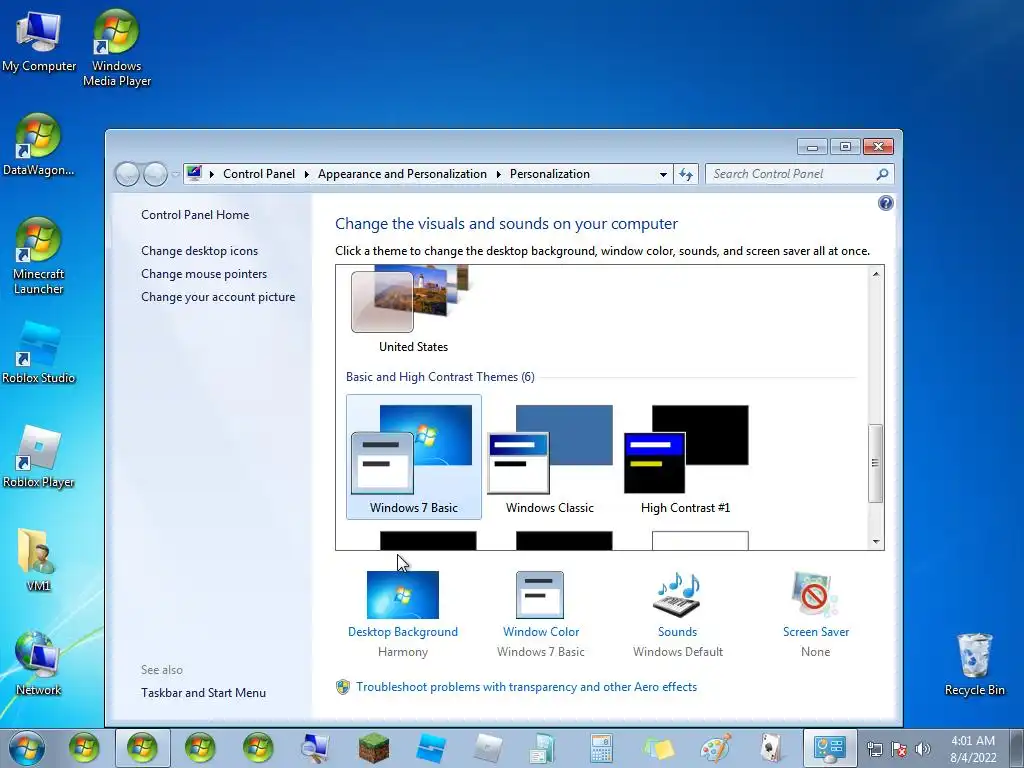The image size is (1024, 768).
Task: Open the Calculator taskbar icon
Action: point(601,748)
